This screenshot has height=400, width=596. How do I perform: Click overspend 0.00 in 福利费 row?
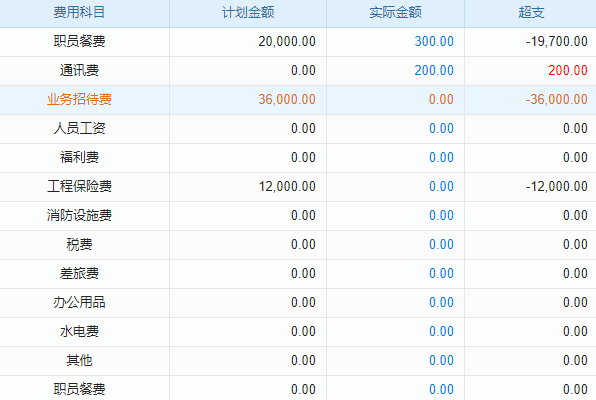tap(575, 157)
